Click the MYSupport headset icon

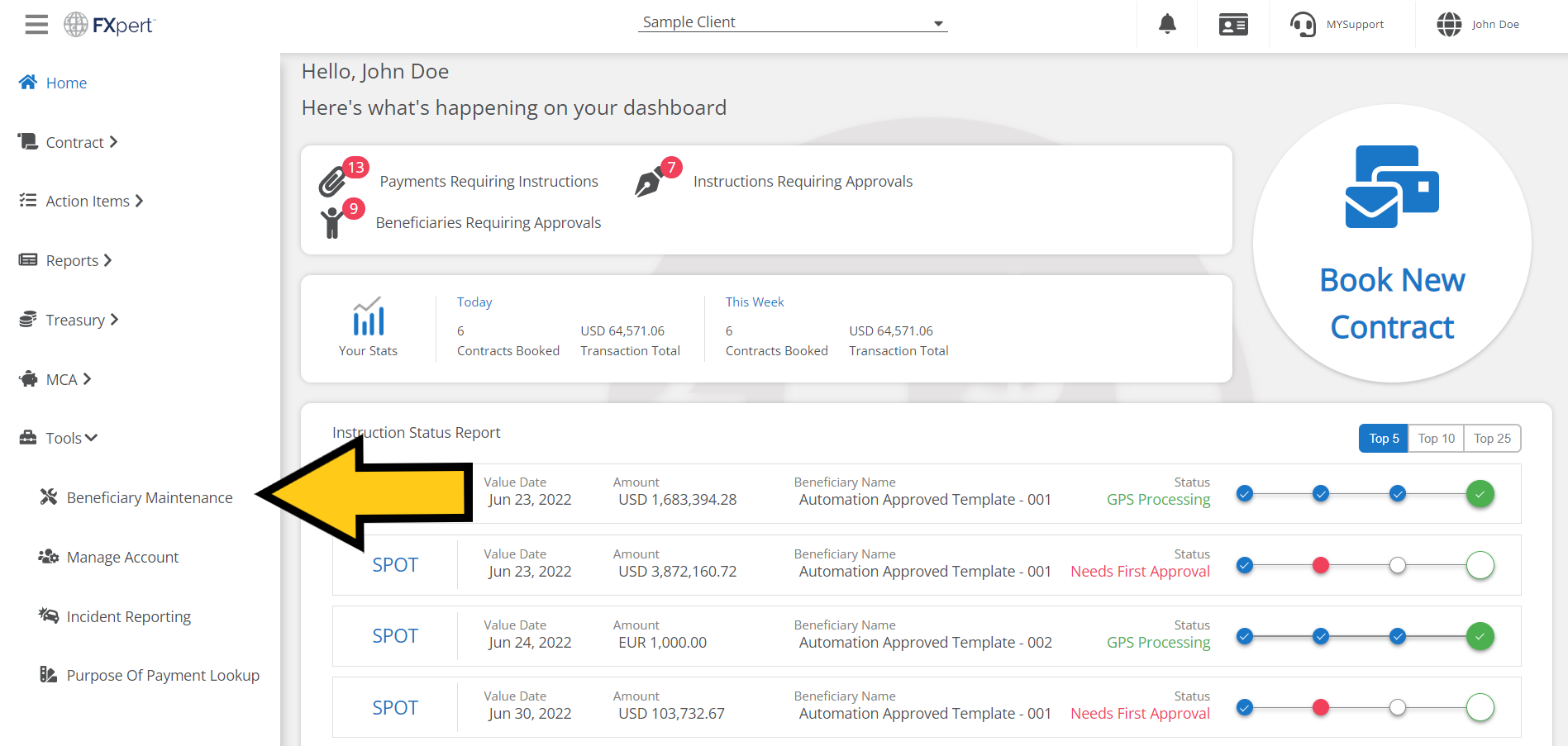[x=1303, y=25]
